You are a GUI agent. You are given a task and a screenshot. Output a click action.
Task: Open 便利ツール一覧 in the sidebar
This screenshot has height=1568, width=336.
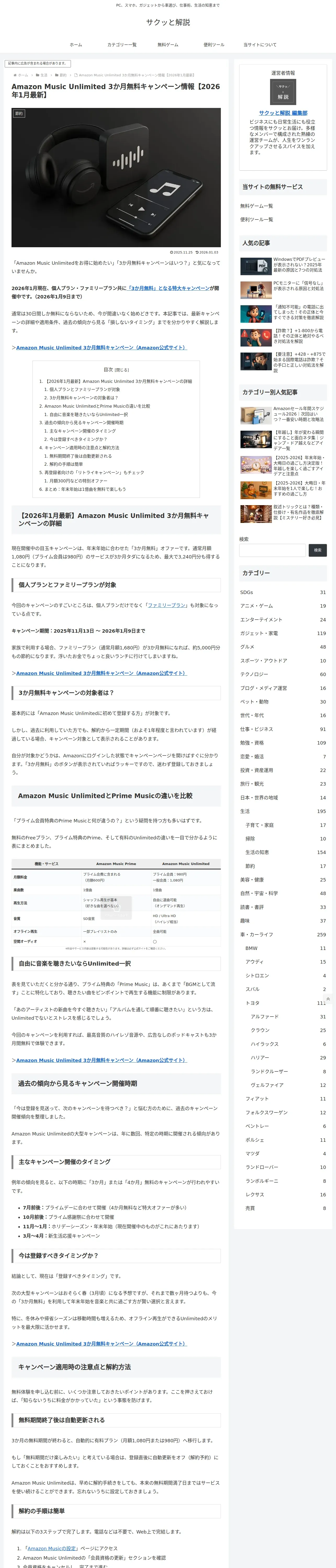pyautogui.click(x=257, y=219)
